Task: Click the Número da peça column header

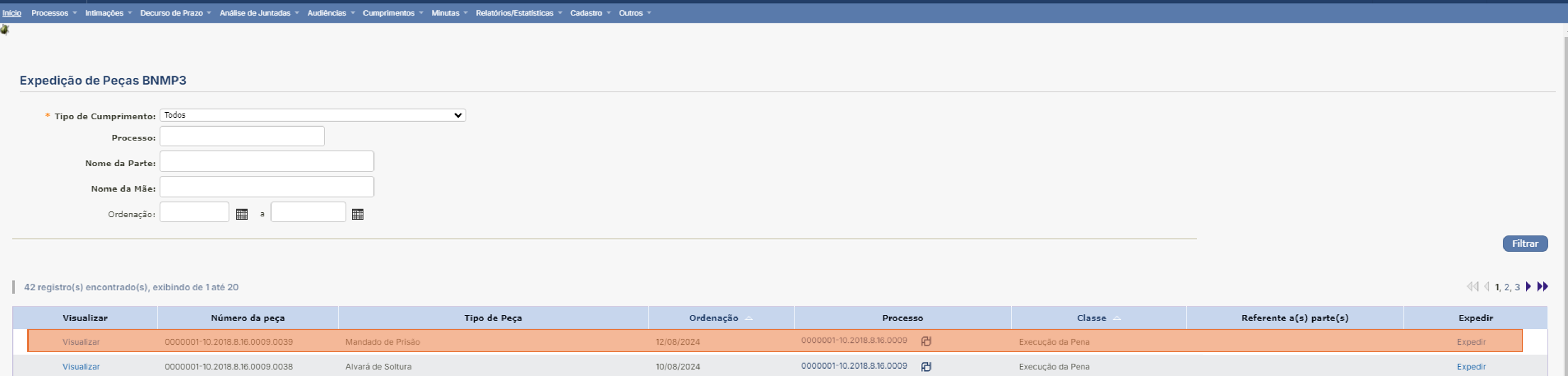Action: click(248, 318)
